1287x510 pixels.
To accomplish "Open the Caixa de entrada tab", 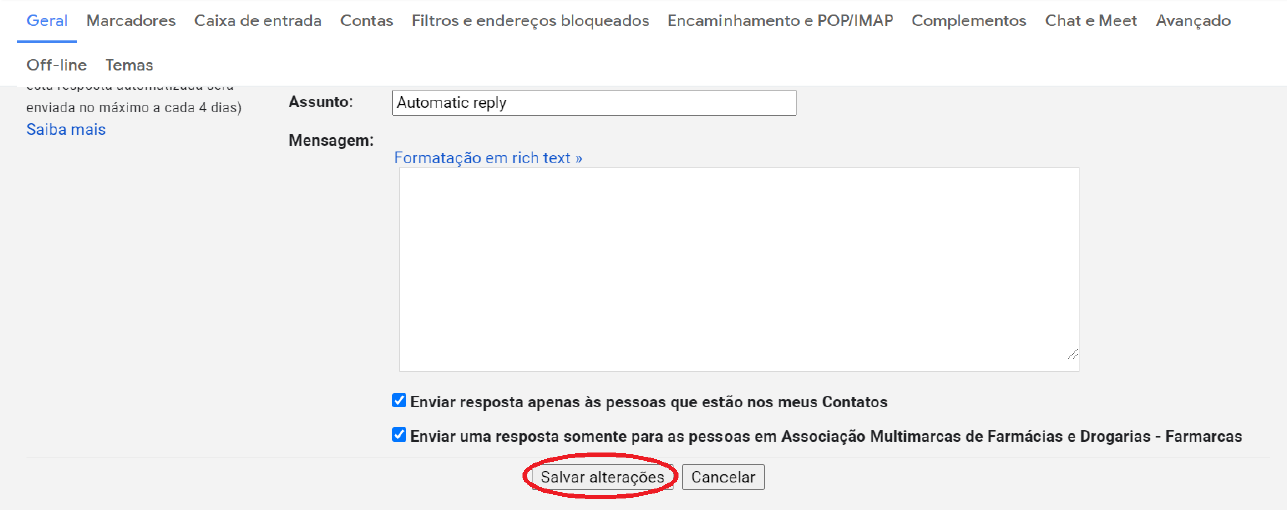I will tap(258, 21).
